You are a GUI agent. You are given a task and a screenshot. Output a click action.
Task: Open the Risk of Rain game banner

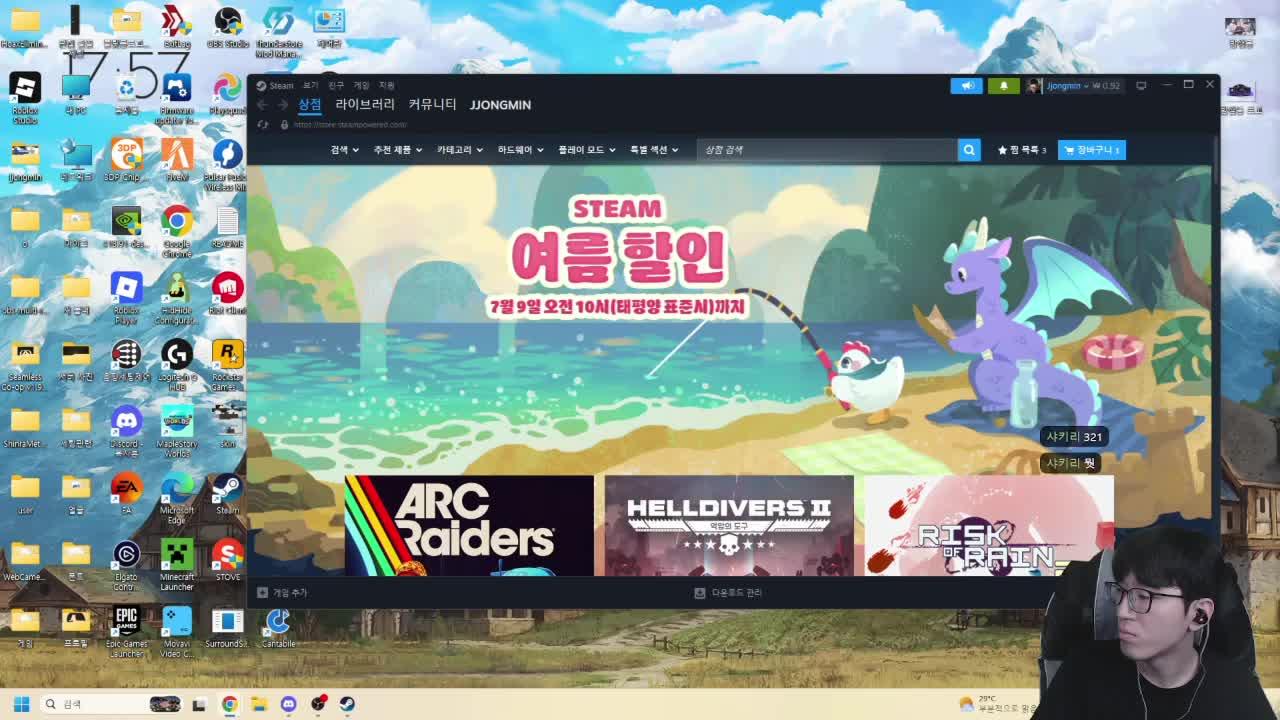pos(989,526)
